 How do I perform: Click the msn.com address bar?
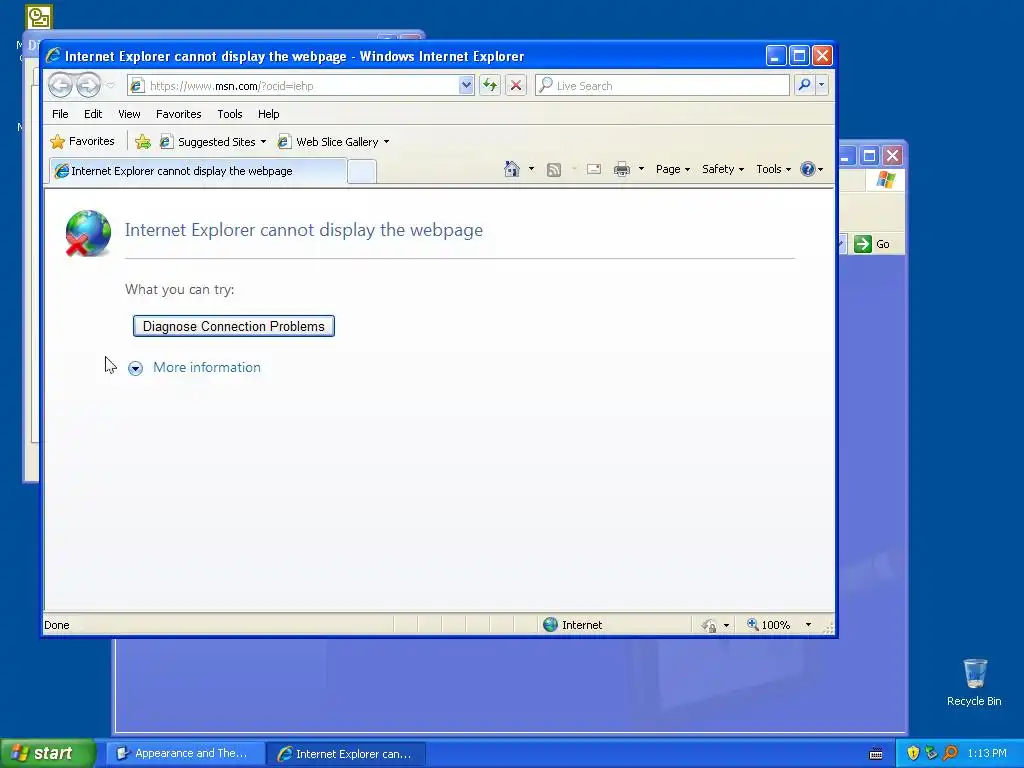tap(294, 86)
